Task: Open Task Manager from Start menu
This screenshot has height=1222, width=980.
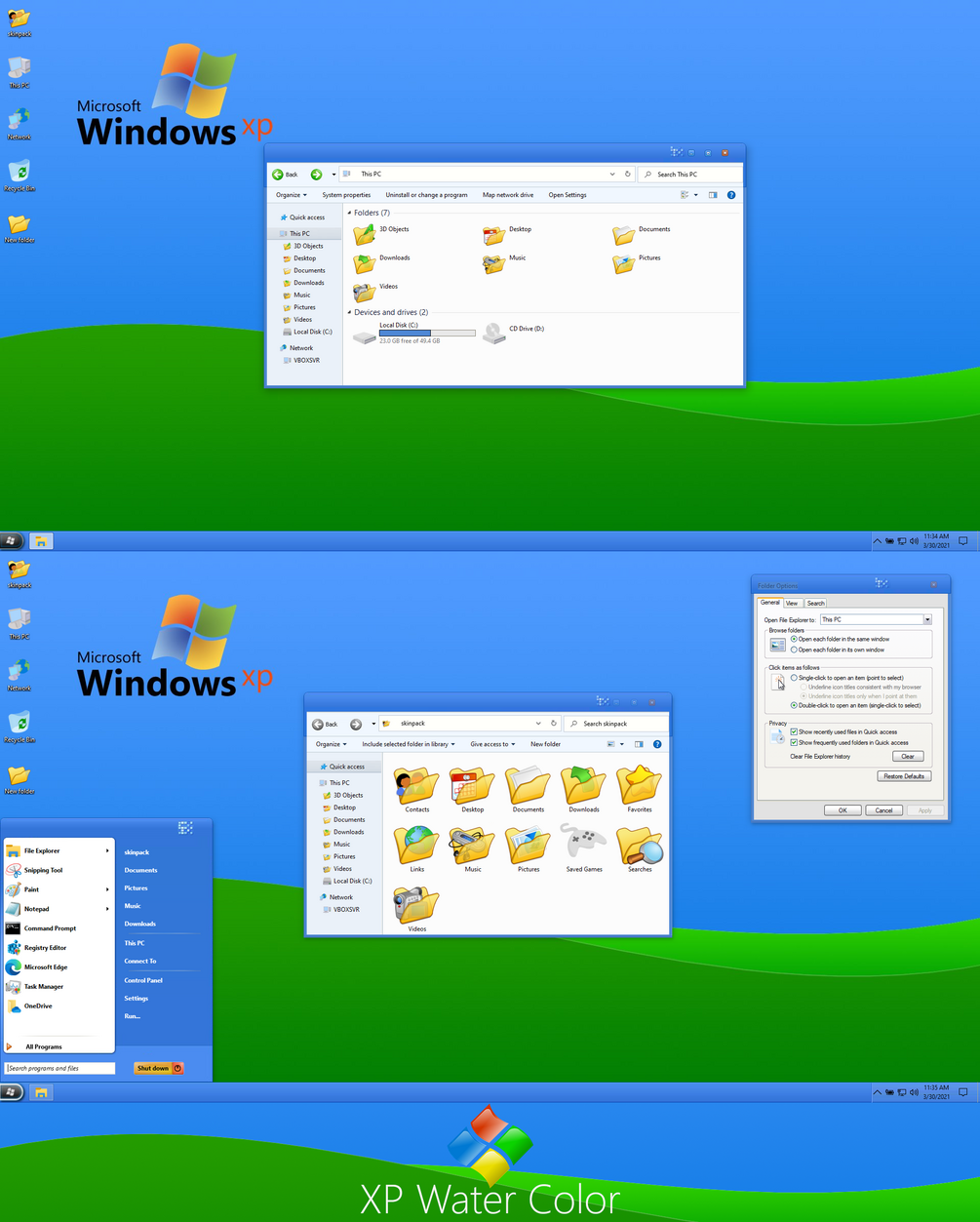Action: [43, 987]
